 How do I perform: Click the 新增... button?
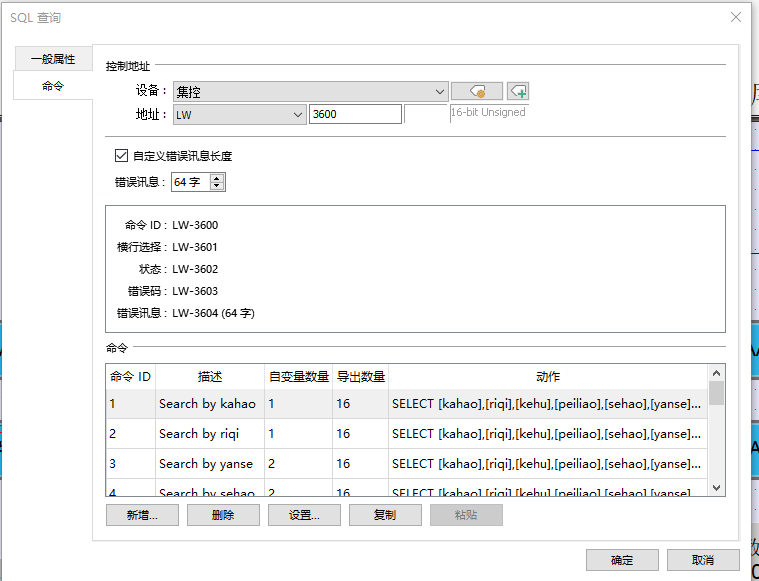coord(142,515)
